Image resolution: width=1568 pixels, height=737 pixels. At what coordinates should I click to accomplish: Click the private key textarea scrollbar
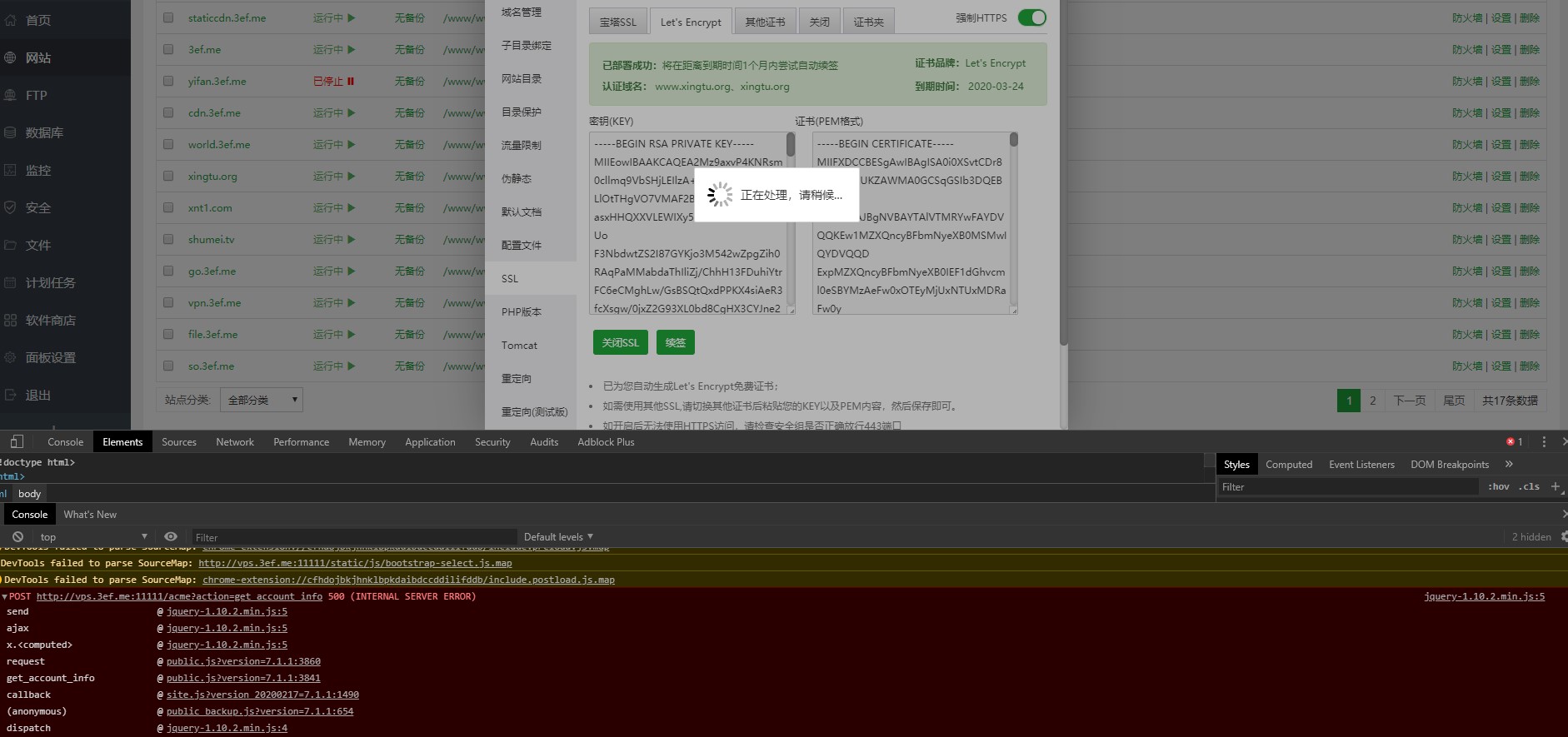791,144
